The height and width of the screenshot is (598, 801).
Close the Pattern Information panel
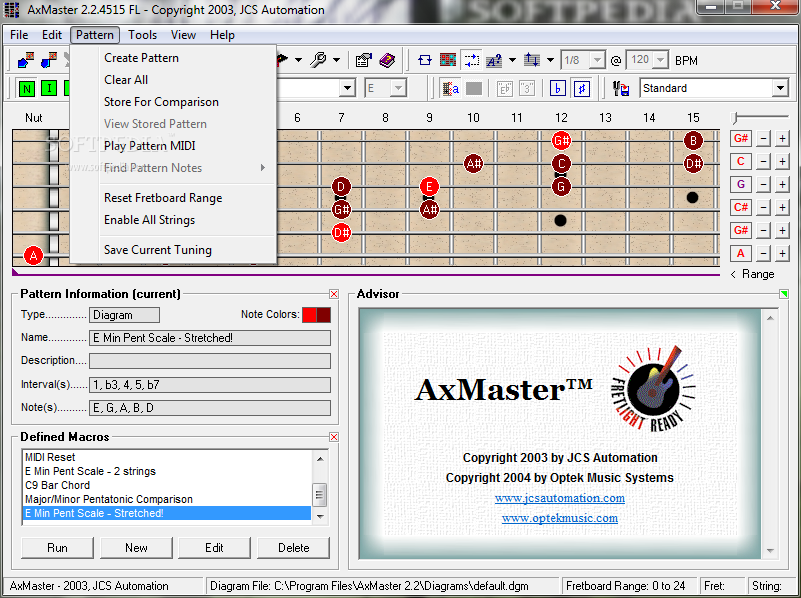pyautogui.click(x=334, y=294)
